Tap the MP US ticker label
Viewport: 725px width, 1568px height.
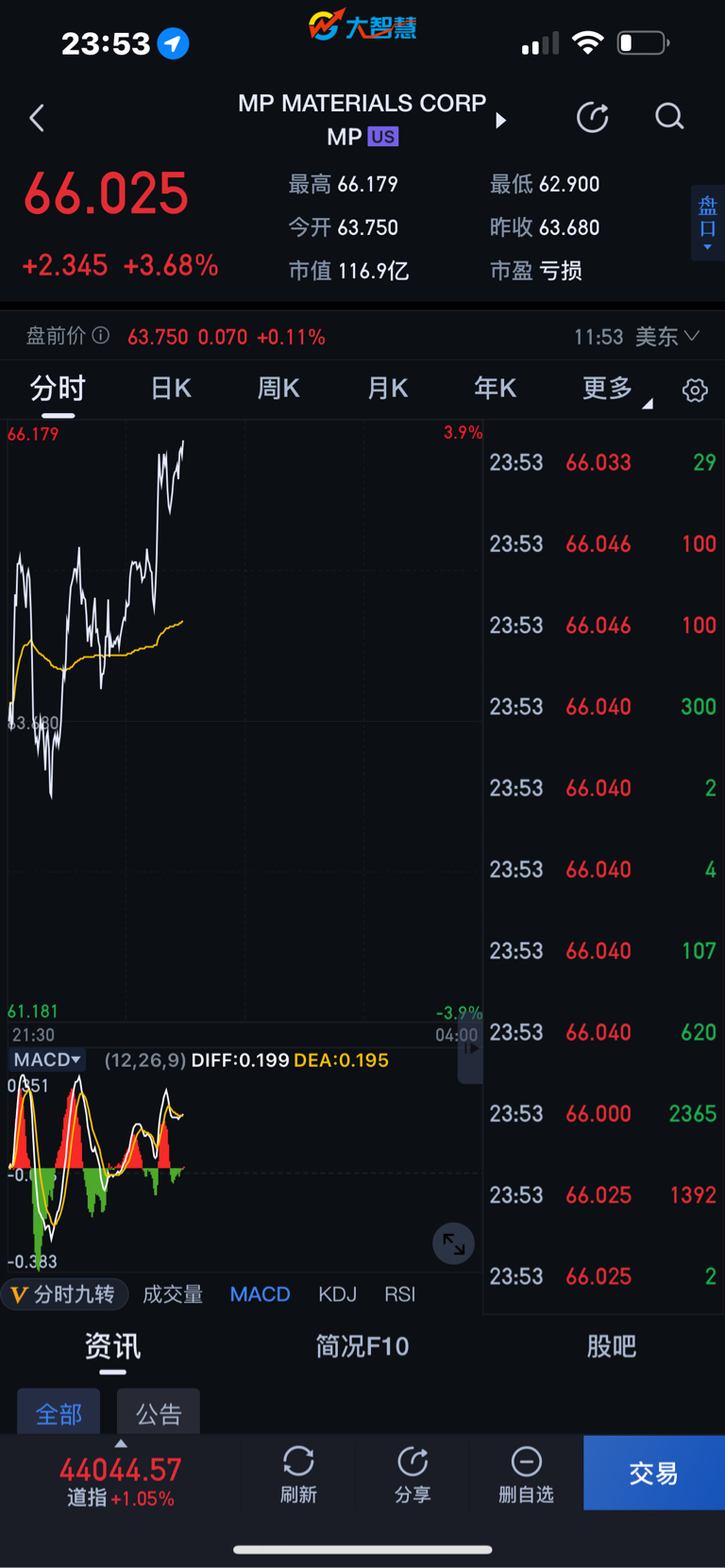[362, 137]
